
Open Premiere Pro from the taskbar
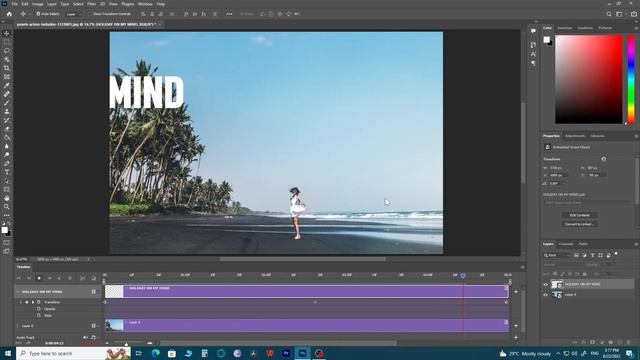tap(286, 353)
